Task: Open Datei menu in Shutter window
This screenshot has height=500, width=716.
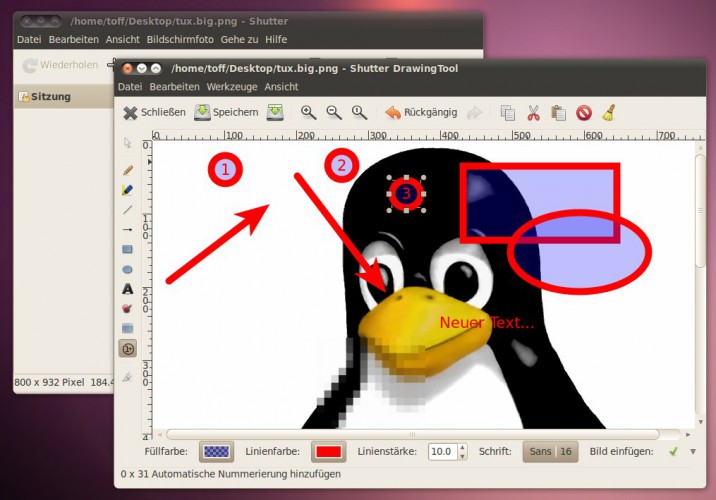Action: pyautogui.click(x=29, y=40)
